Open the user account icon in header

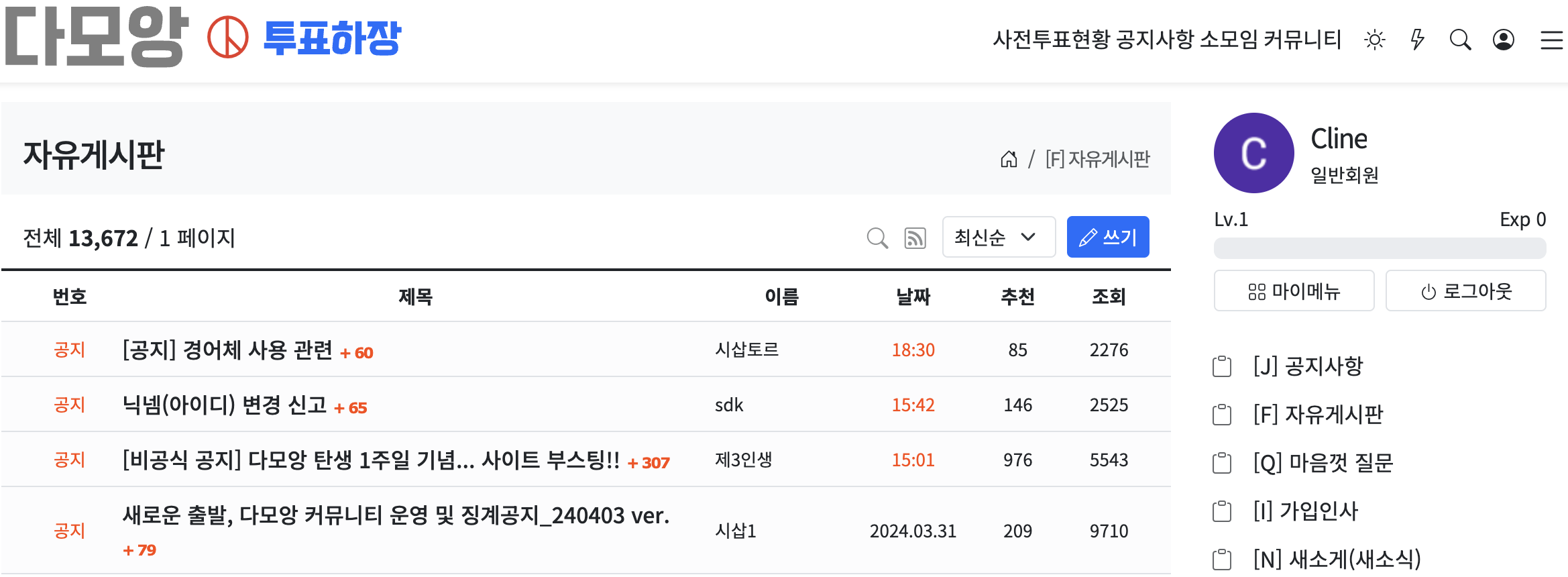point(1504,40)
